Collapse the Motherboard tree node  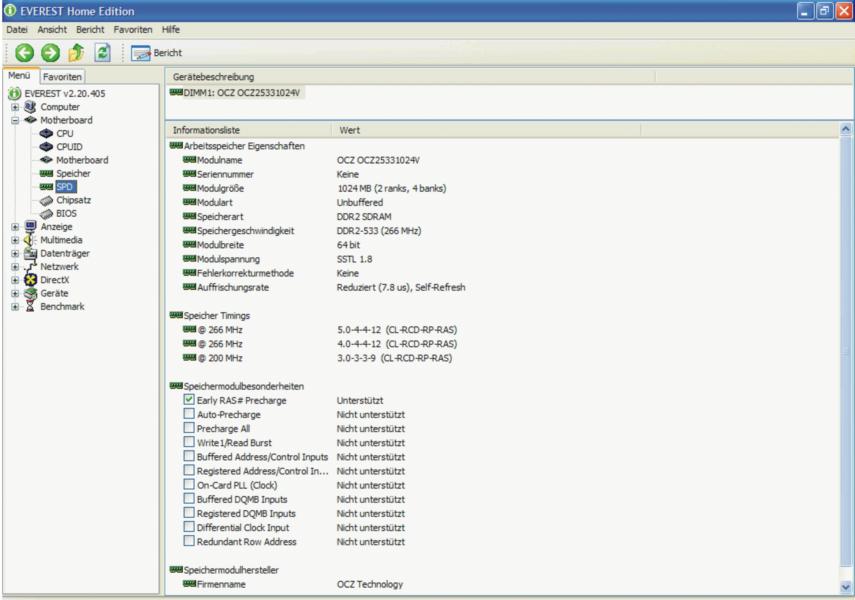coord(16,120)
